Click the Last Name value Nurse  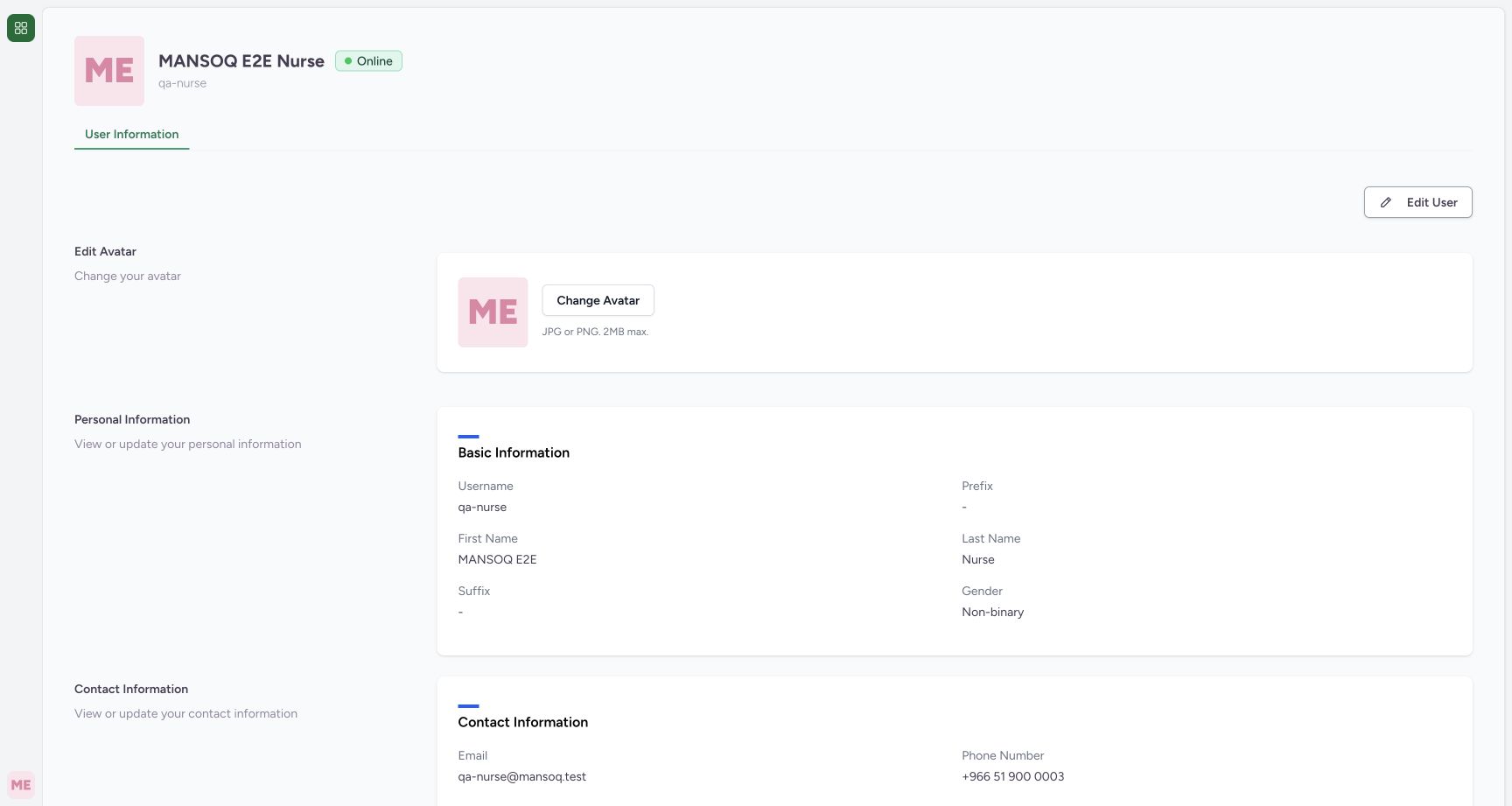point(978,559)
